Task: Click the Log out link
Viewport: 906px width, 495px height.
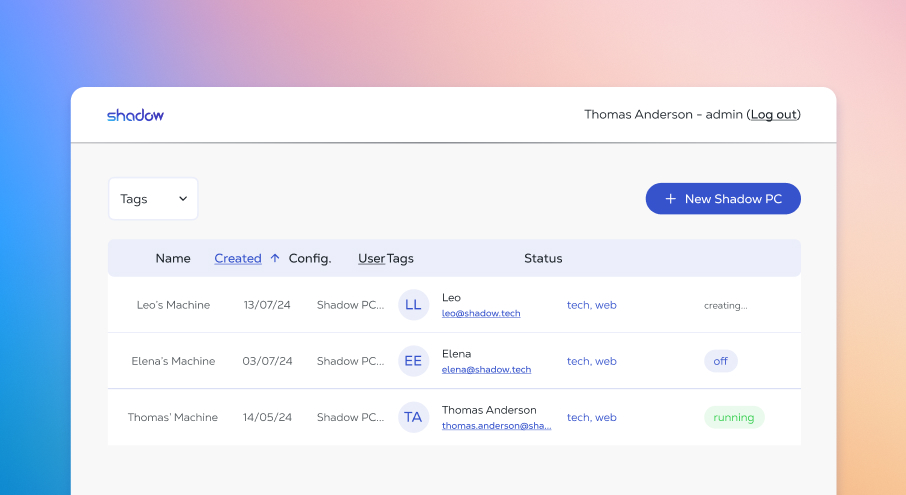Action: pyautogui.click(x=774, y=115)
